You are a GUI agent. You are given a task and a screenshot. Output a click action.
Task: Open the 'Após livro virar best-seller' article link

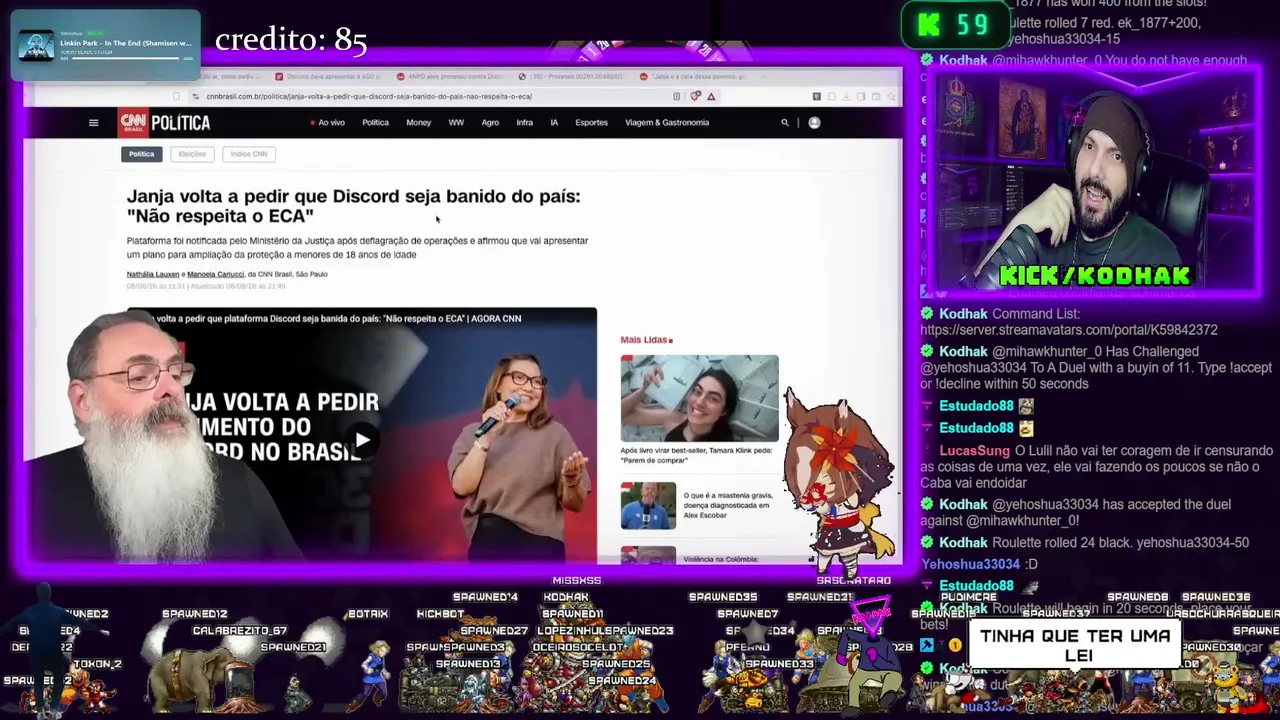pos(696,455)
